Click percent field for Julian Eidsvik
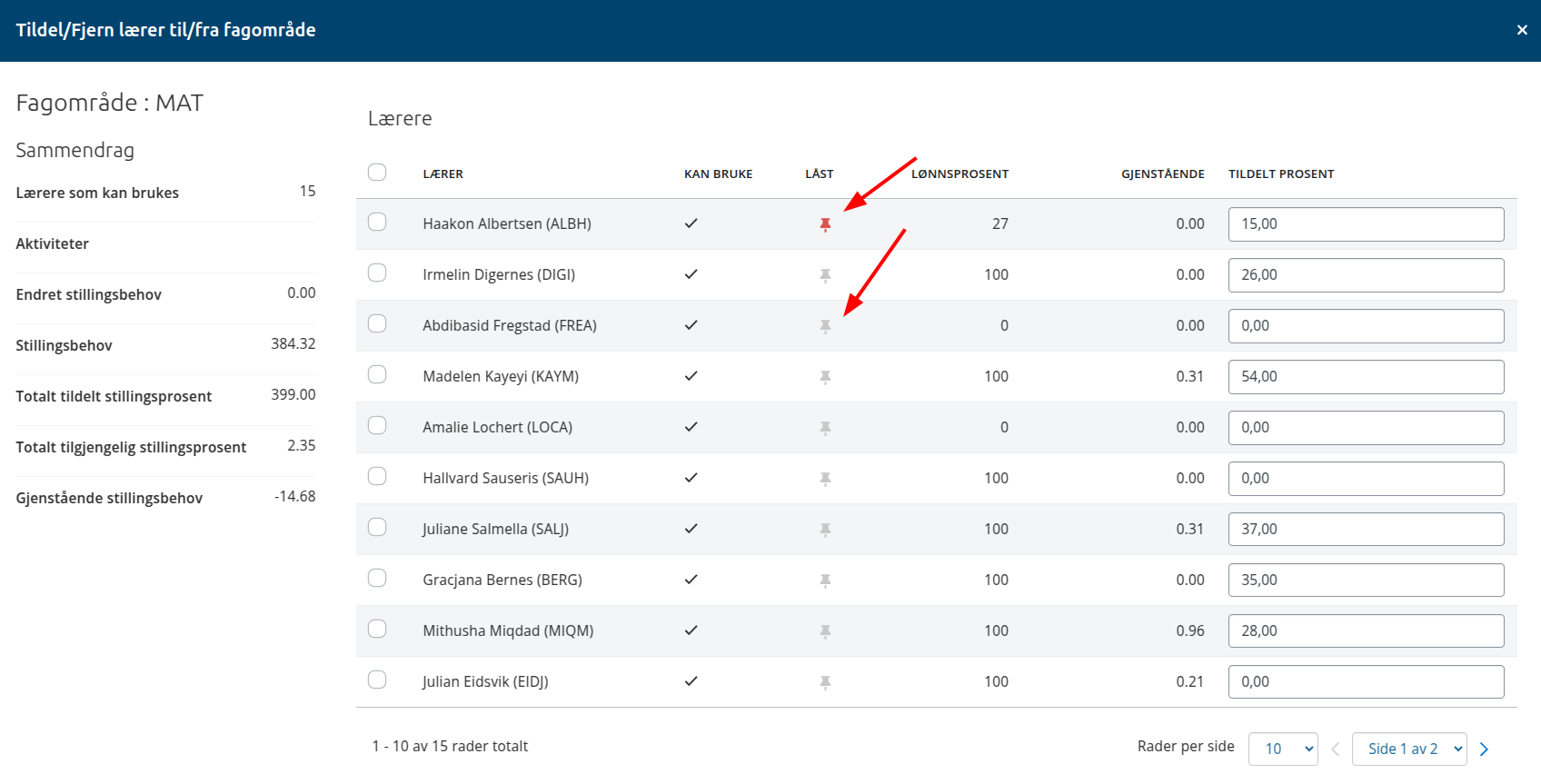The image size is (1541, 784). (1366, 682)
